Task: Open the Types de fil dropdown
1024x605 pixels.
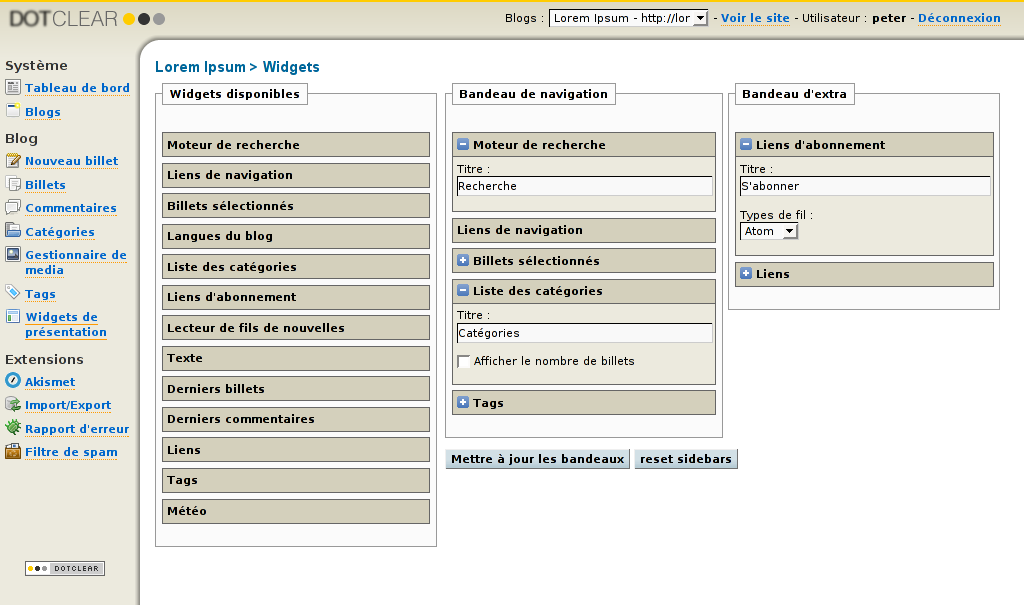Action: click(x=769, y=231)
